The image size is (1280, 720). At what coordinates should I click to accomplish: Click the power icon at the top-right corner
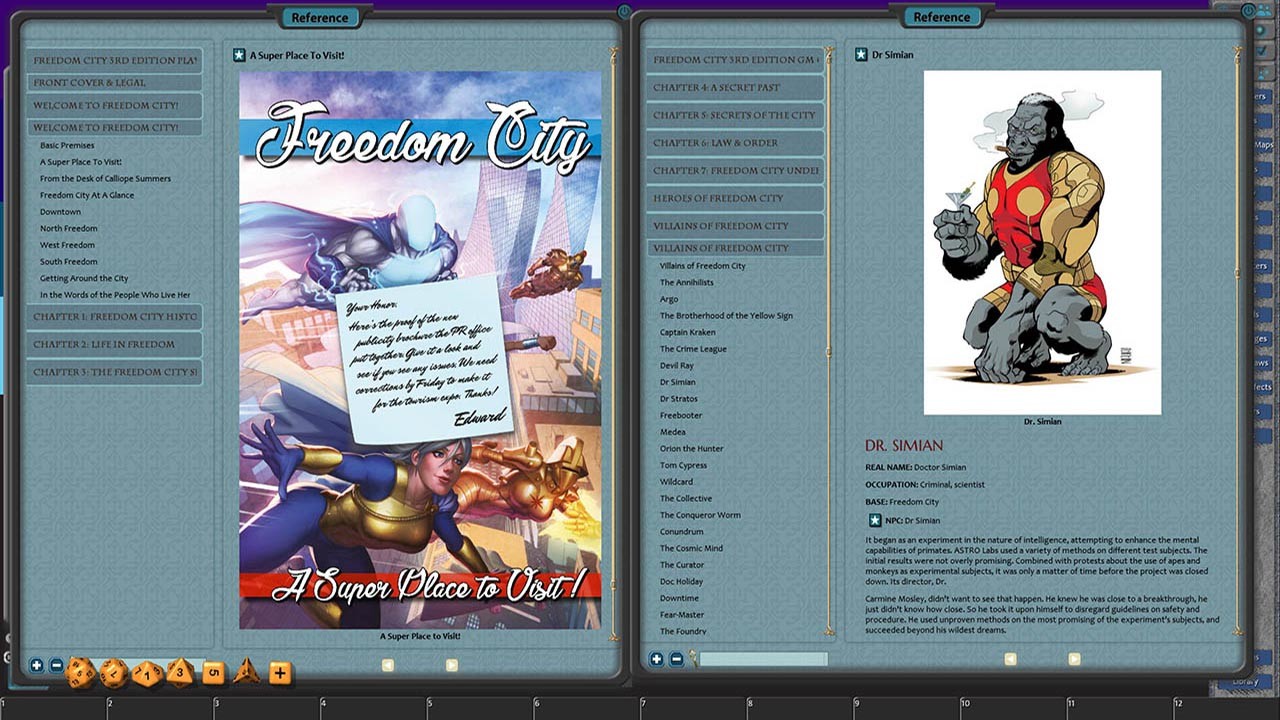click(1249, 10)
